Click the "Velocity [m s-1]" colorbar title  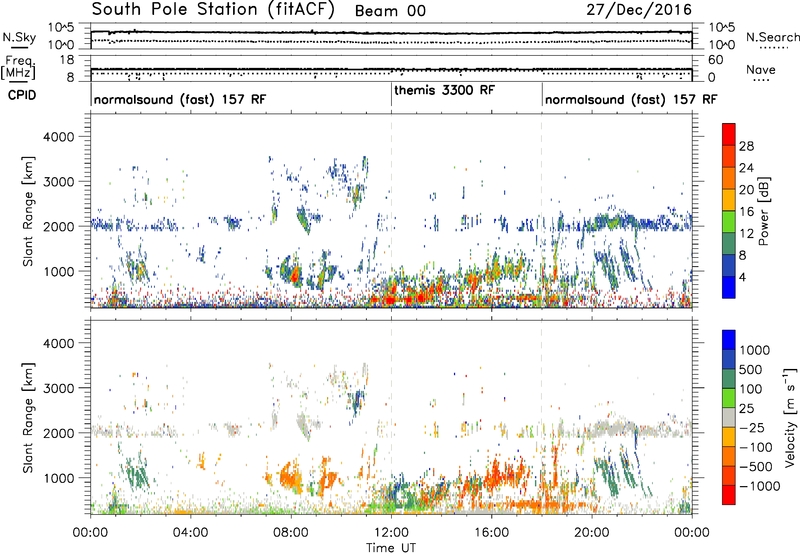790,417
